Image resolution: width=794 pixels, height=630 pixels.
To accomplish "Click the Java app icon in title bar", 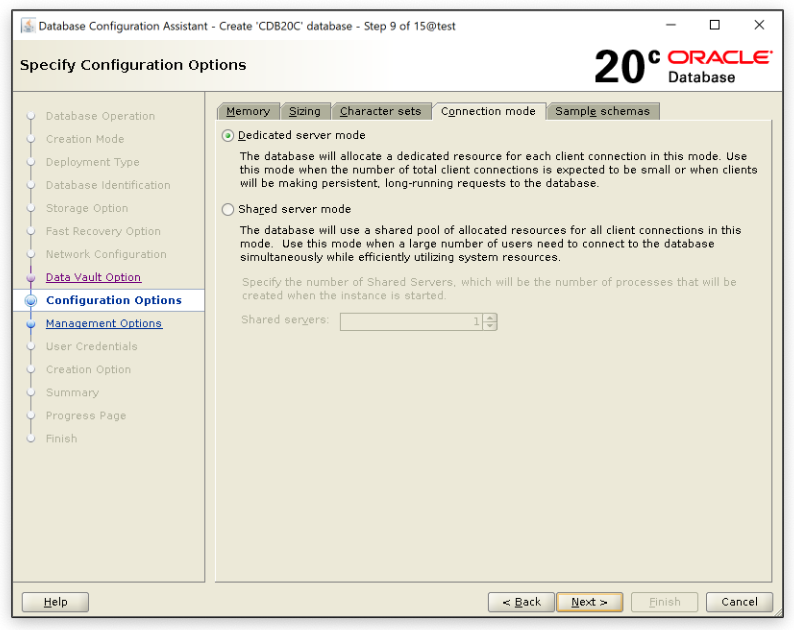I will coord(28,26).
